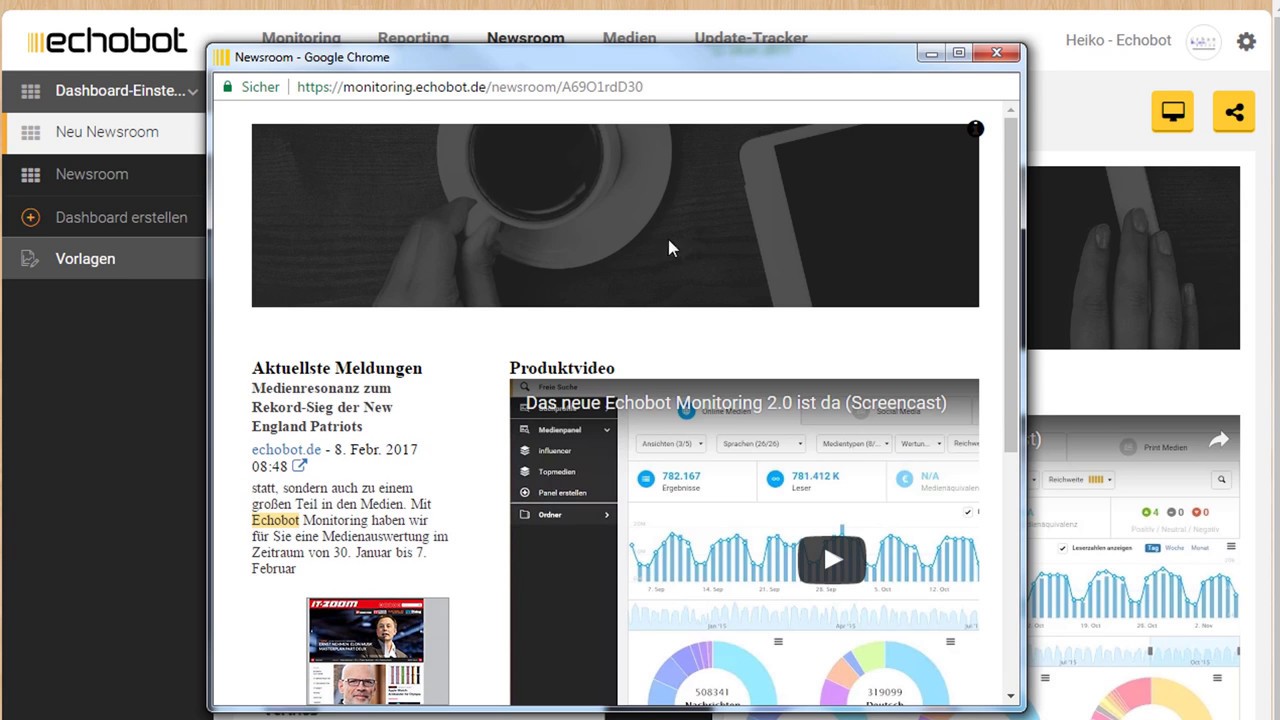
Task: Open the New England Patriots article headline
Action: 322,407
